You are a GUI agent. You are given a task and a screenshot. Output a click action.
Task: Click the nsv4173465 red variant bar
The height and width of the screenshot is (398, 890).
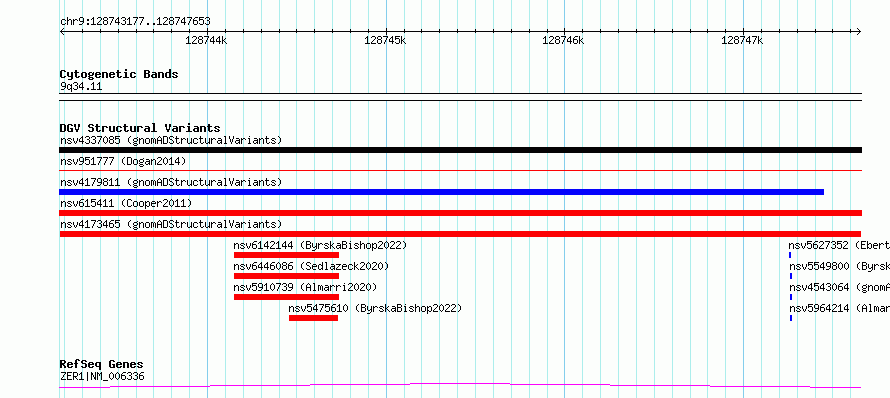(460, 234)
